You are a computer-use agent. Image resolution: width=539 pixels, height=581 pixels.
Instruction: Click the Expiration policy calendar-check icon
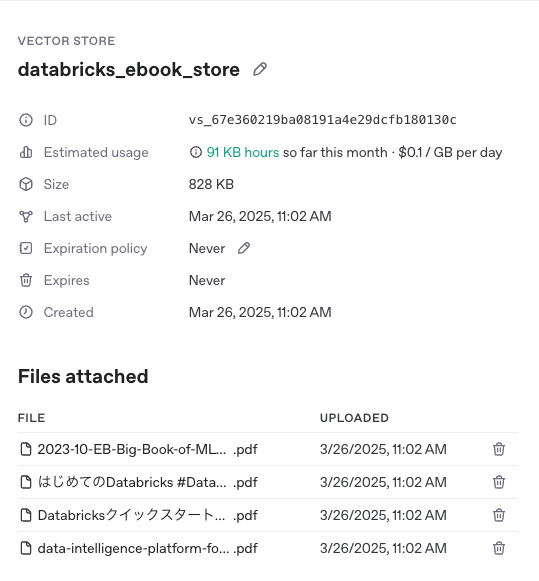26,248
